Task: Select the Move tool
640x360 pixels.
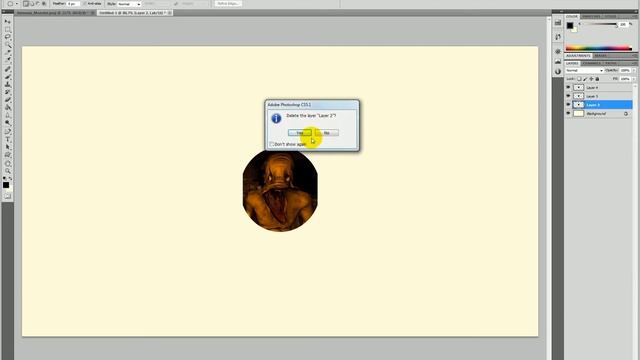Action: pos(7,21)
